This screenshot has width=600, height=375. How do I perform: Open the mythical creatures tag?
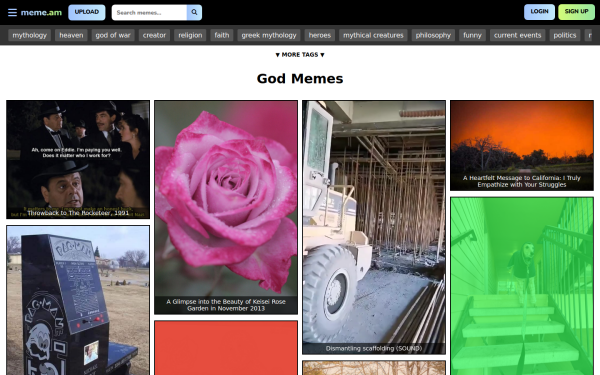[x=373, y=35]
